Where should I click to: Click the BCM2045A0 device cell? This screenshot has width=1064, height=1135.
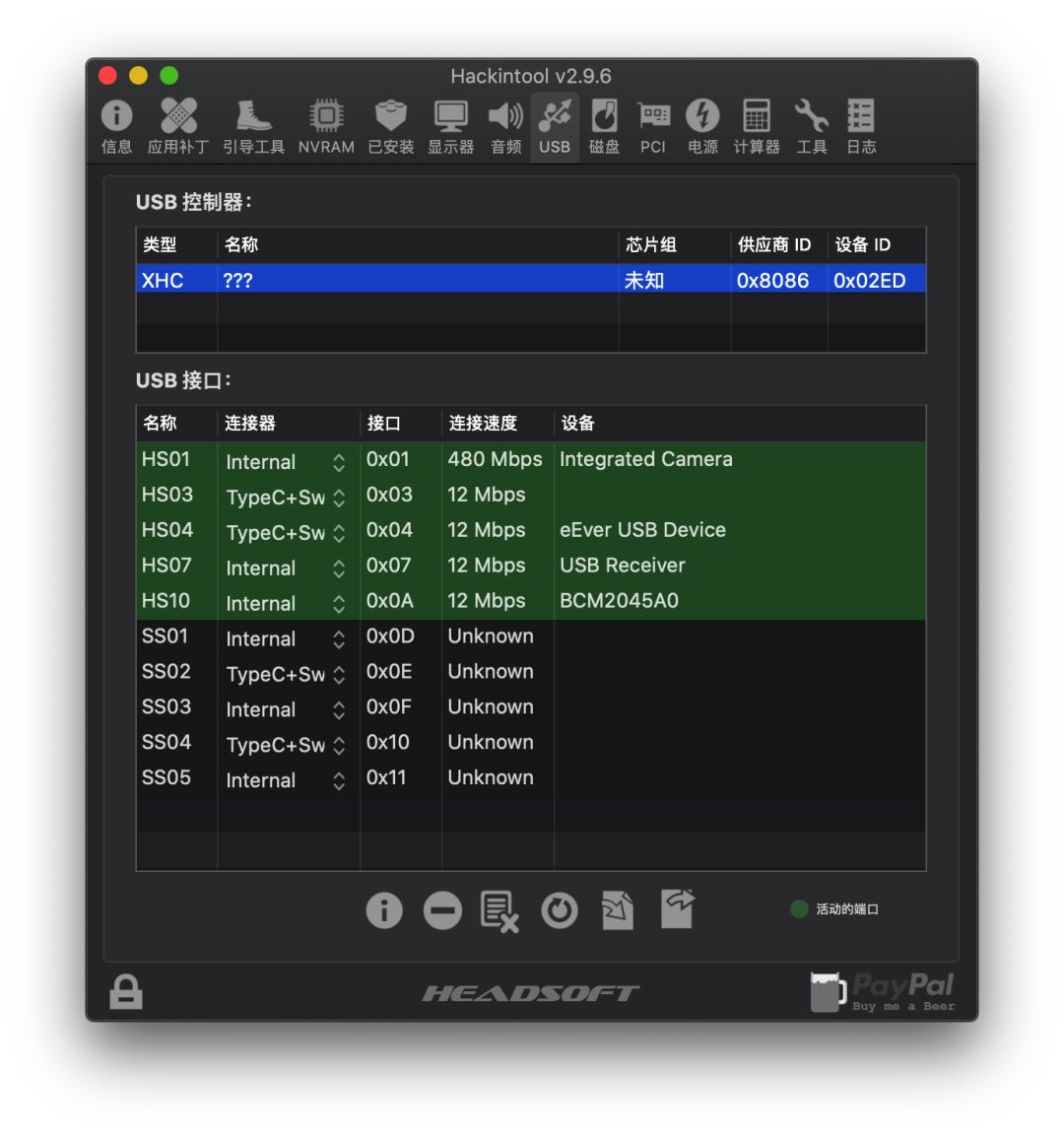click(619, 601)
